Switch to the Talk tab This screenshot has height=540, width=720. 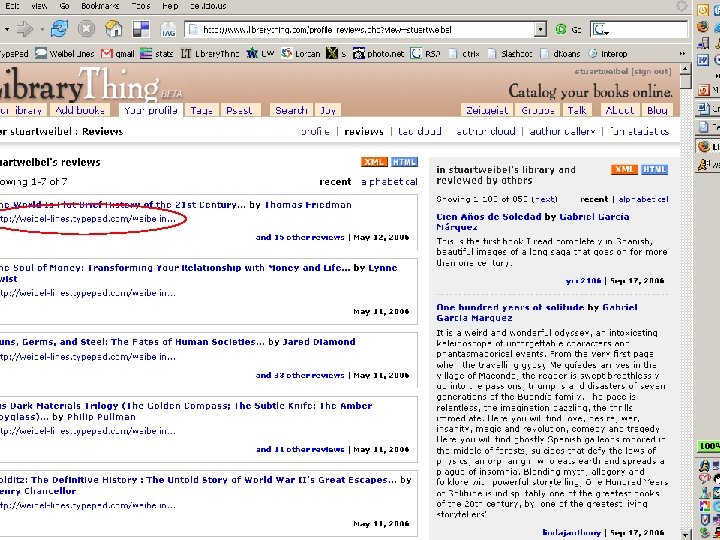(x=577, y=110)
